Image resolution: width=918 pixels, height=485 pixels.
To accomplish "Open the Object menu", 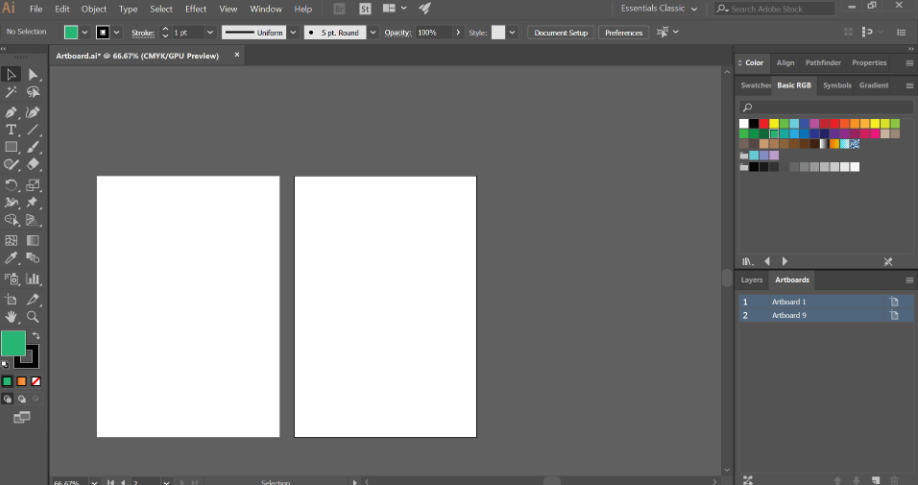I will [94, 9].
